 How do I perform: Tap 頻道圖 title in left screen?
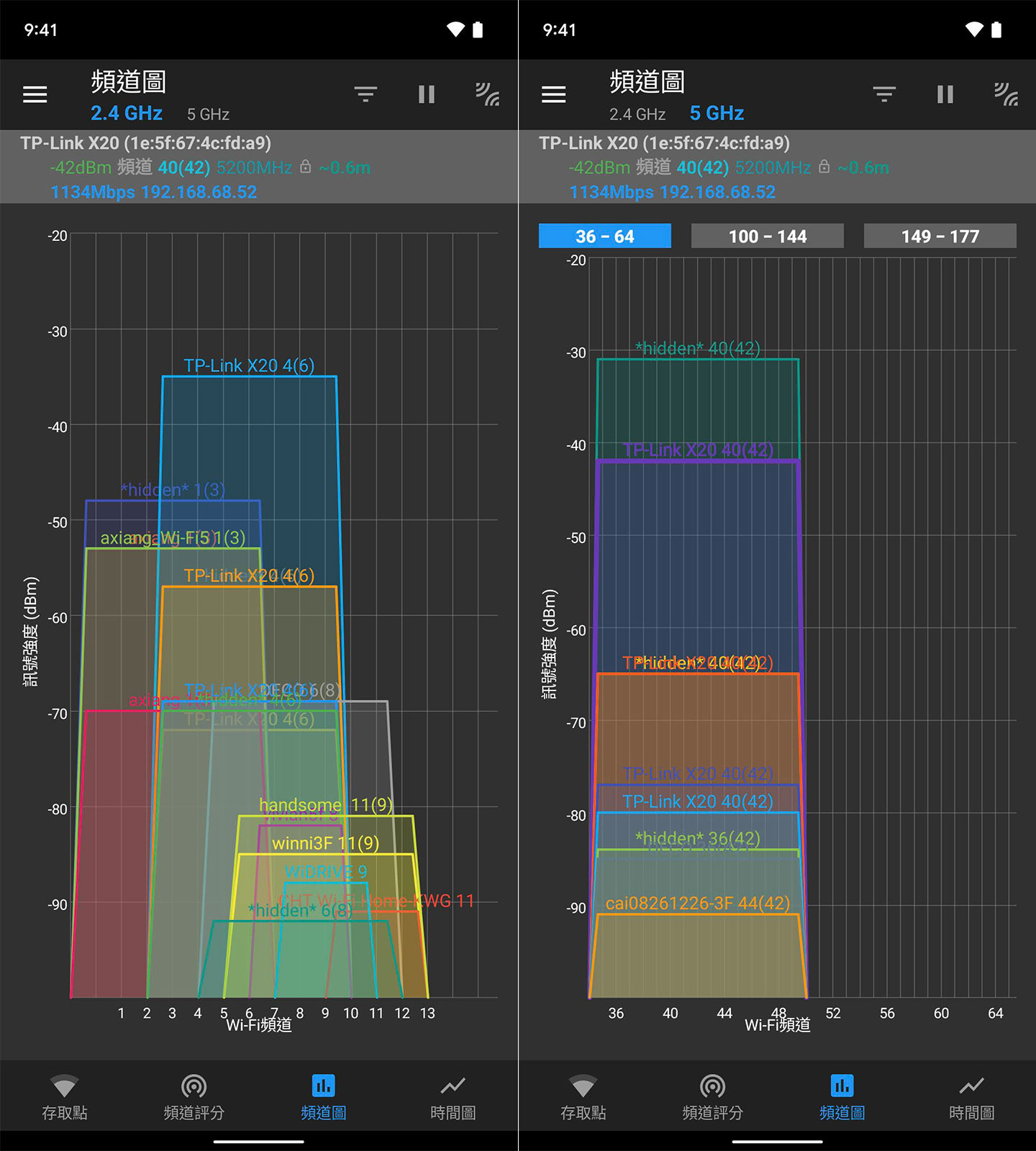[x=129, y=81]
